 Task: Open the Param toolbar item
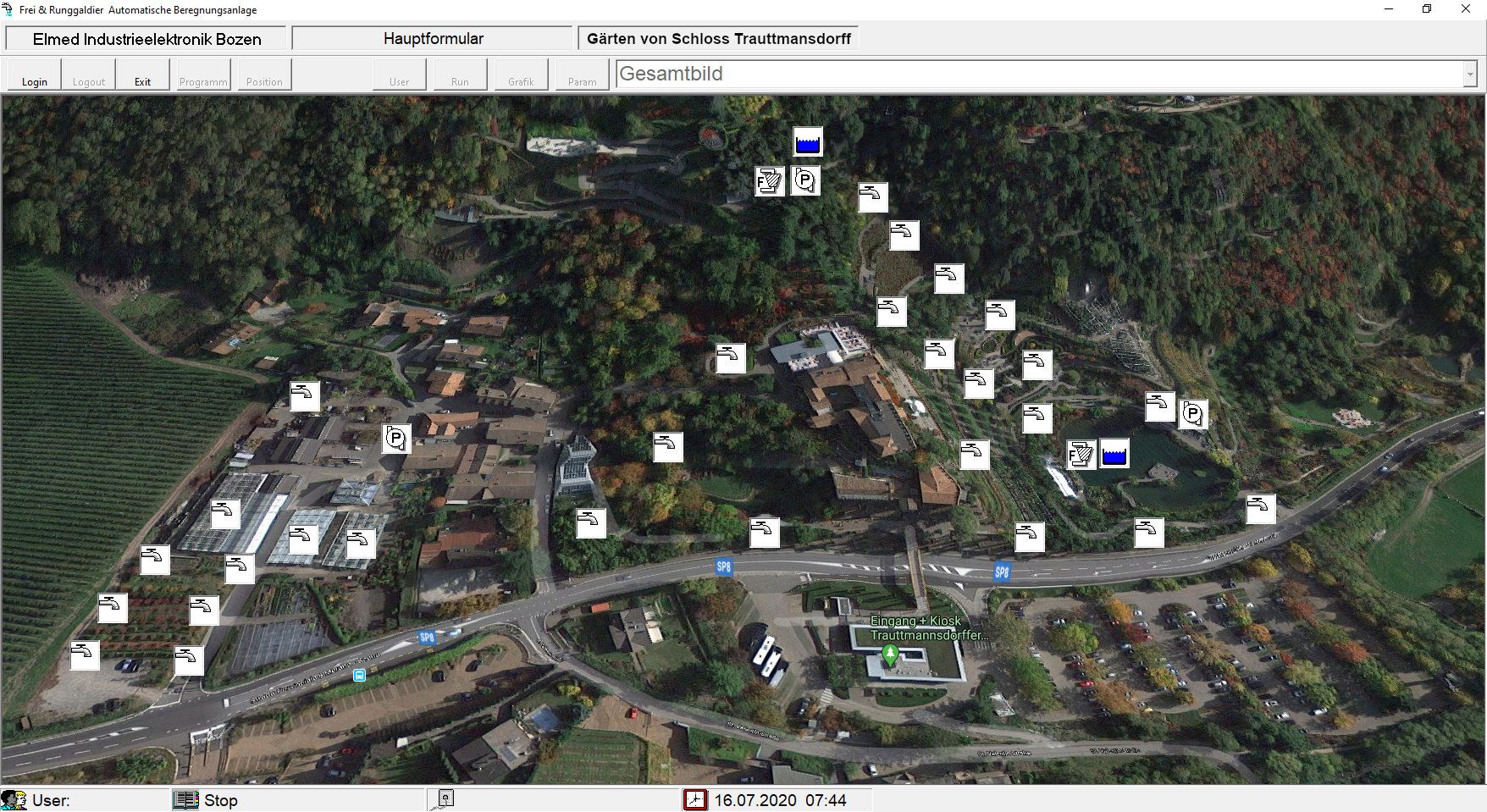tap(582, 75)
